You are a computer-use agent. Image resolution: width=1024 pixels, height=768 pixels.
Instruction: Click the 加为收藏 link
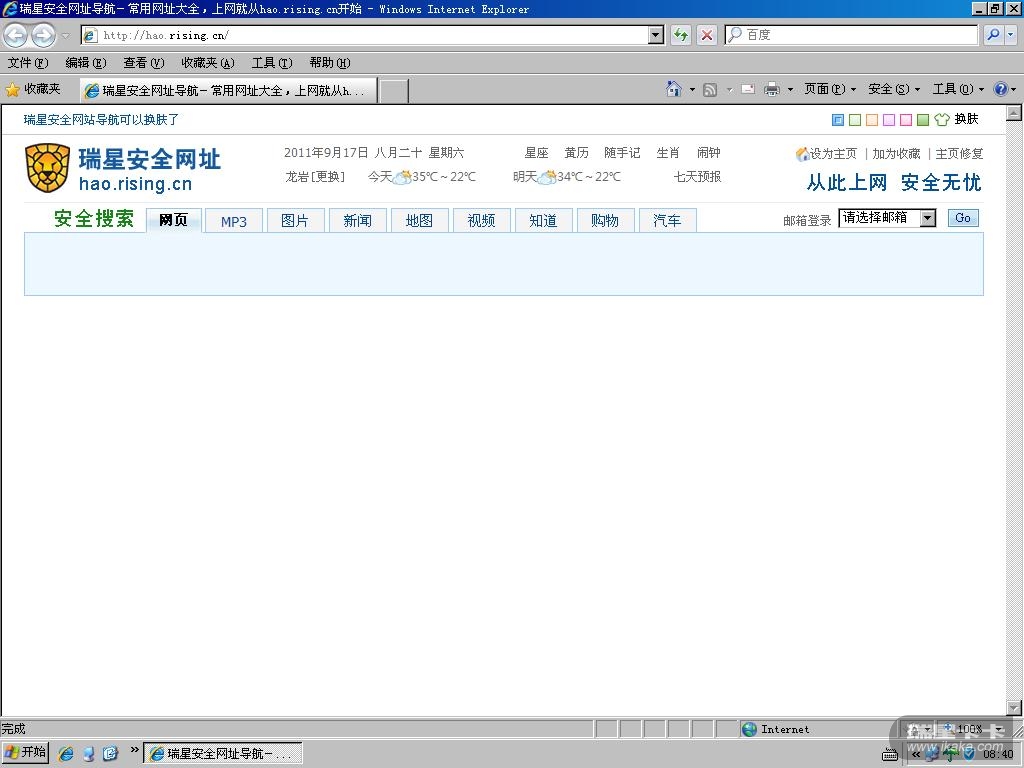pyautogui.click(x=896, y=154)
